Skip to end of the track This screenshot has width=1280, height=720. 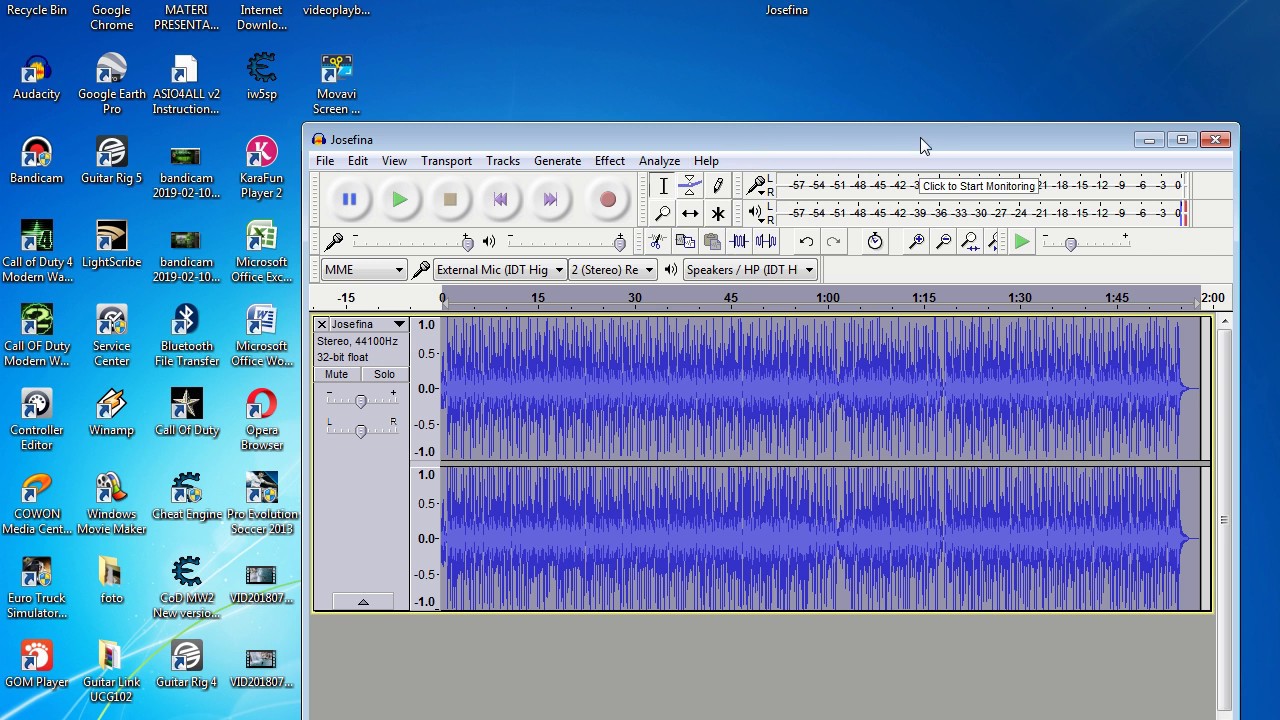point(550,200)
